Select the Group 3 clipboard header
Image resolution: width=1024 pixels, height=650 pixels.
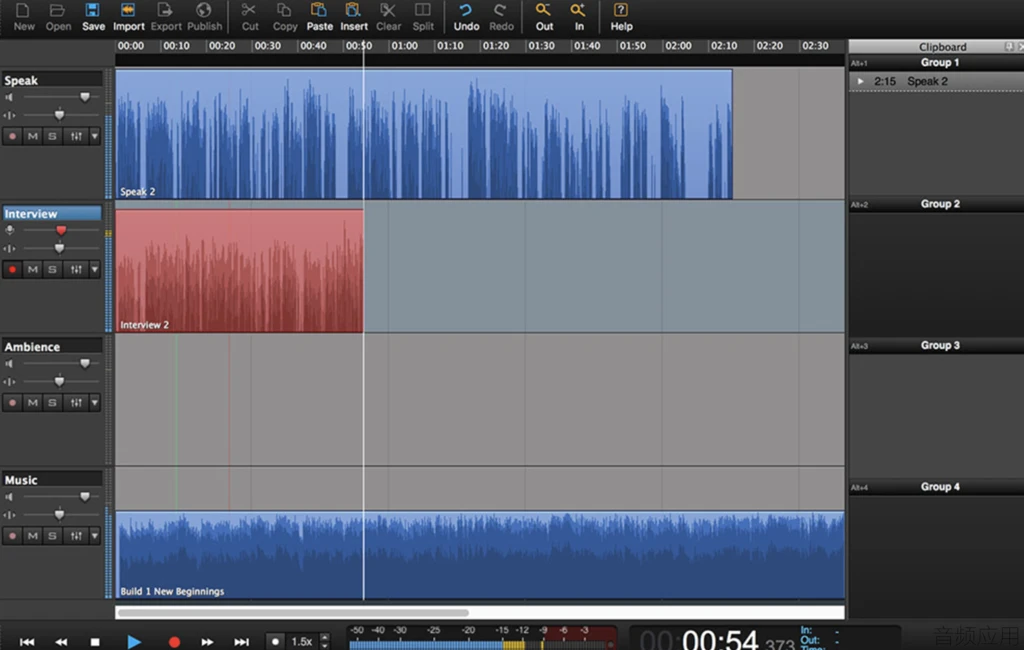tap(939, 346)
